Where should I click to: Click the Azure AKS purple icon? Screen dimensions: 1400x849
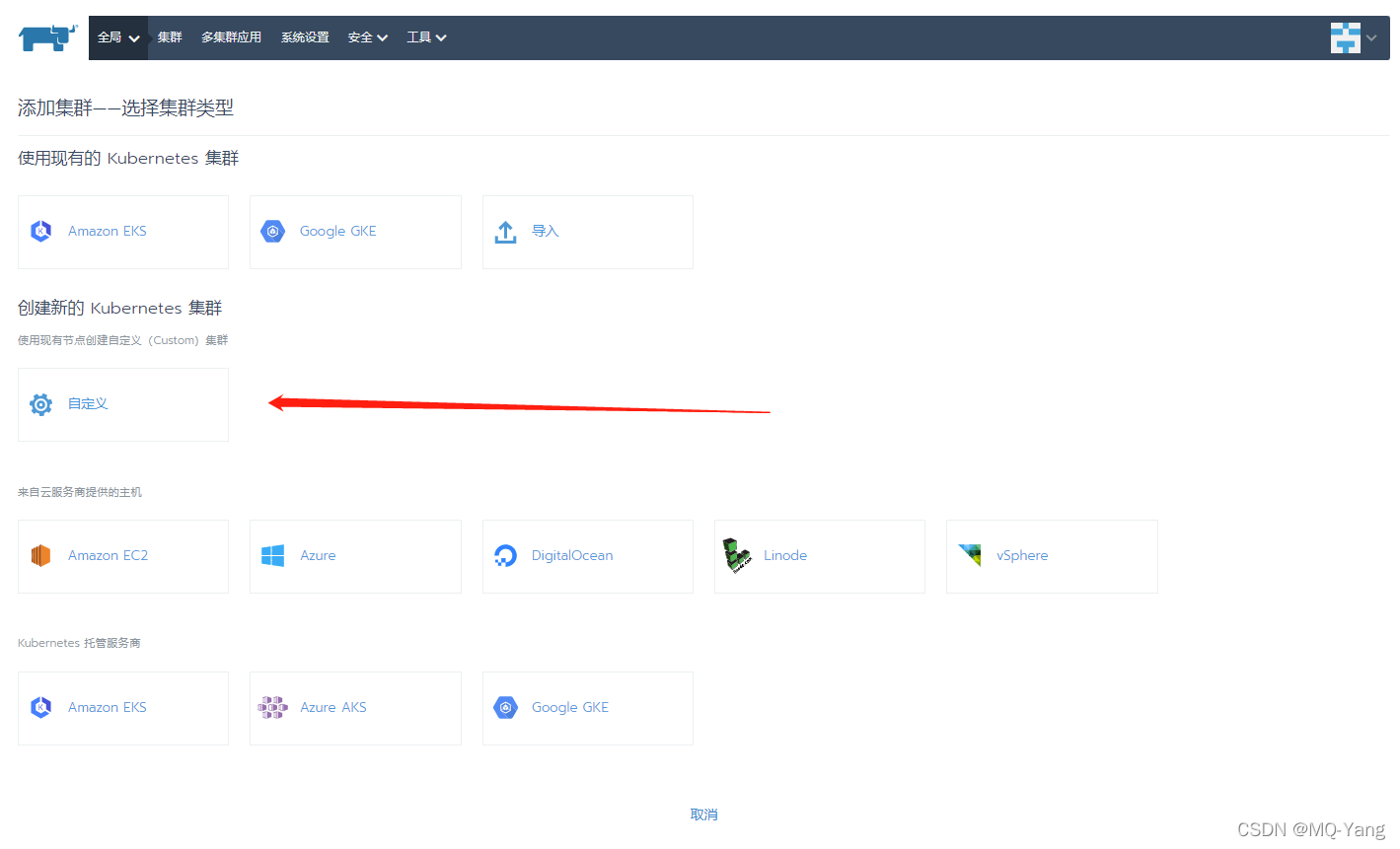(272, 707)
